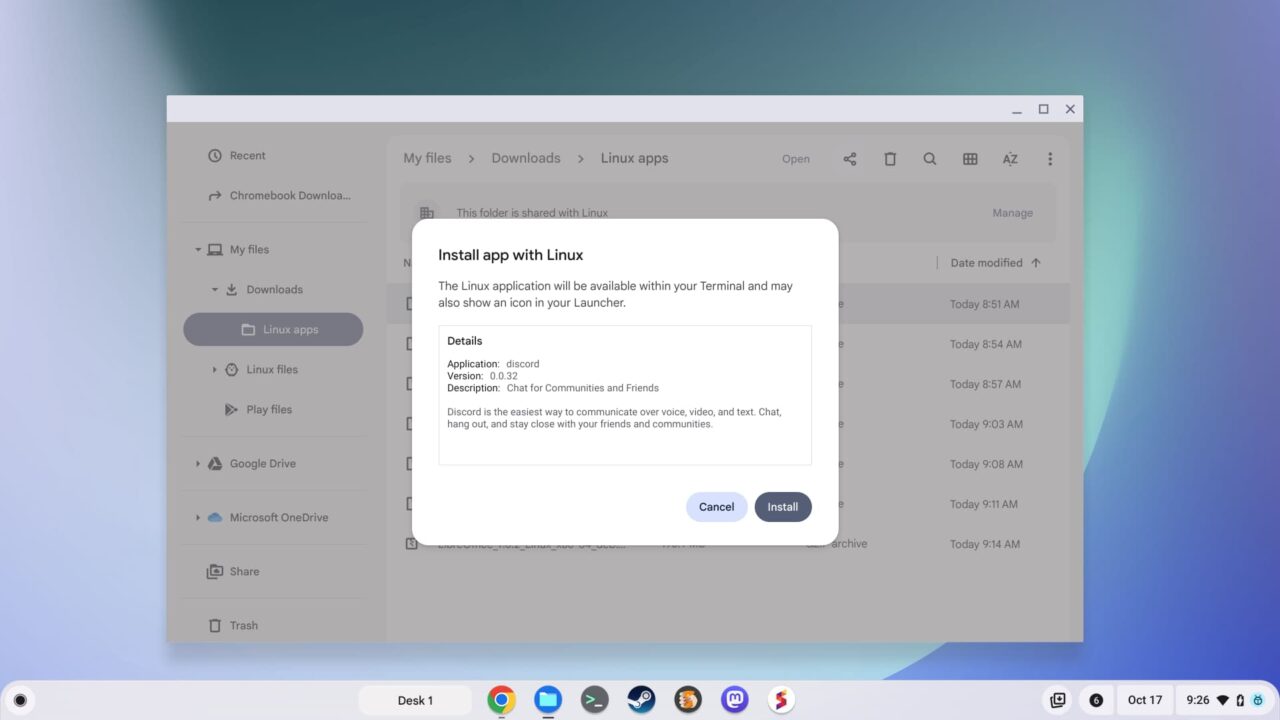The height and width of the screenshot is (720, 1280).
Task: Select the row dated Today 9:14 AM
Action: tap(728, 544)
